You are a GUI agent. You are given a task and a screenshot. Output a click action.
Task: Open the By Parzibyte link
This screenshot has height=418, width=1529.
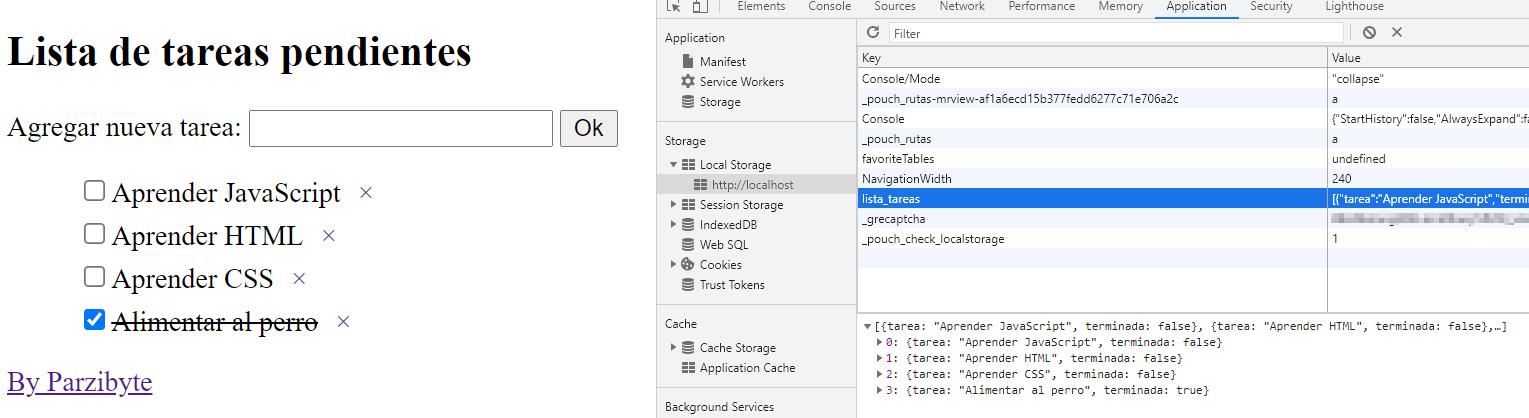[x=80, y=382]
